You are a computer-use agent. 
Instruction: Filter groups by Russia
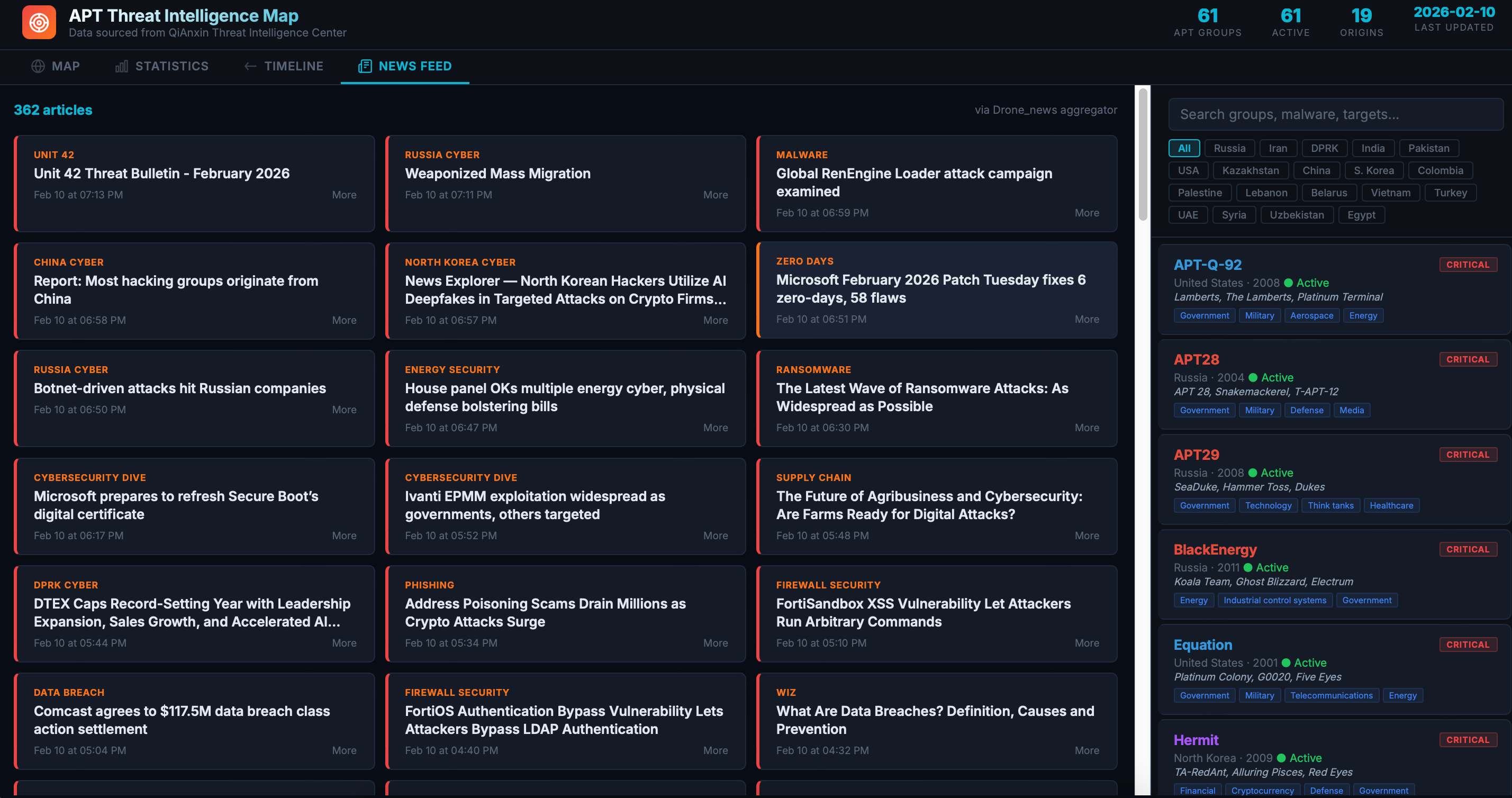click(x=1229, y=149)
